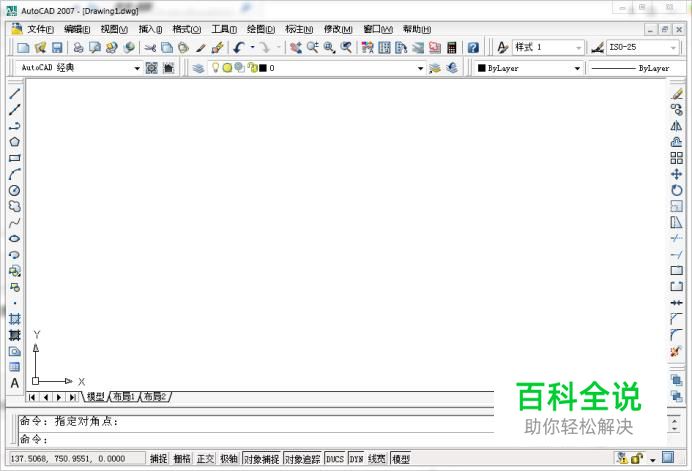Viewport: 692px width, 471px height.
Task: Click the Undo arrow icon
Action: tap(239, 47)
